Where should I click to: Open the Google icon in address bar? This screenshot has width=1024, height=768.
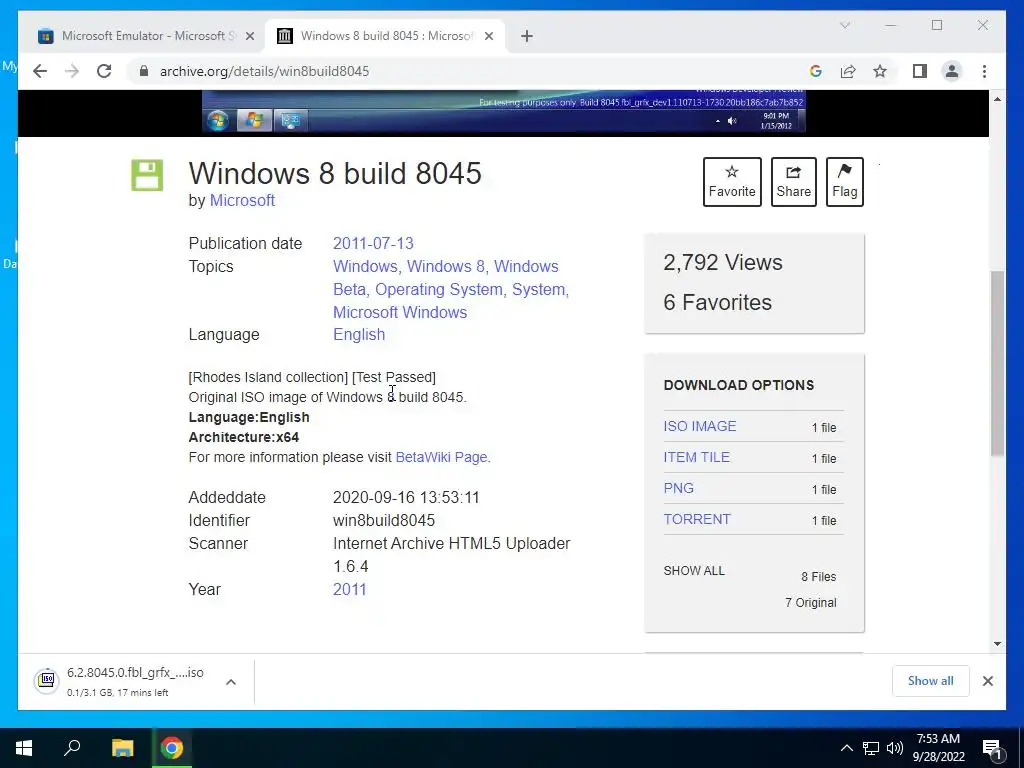click(816, 71)
